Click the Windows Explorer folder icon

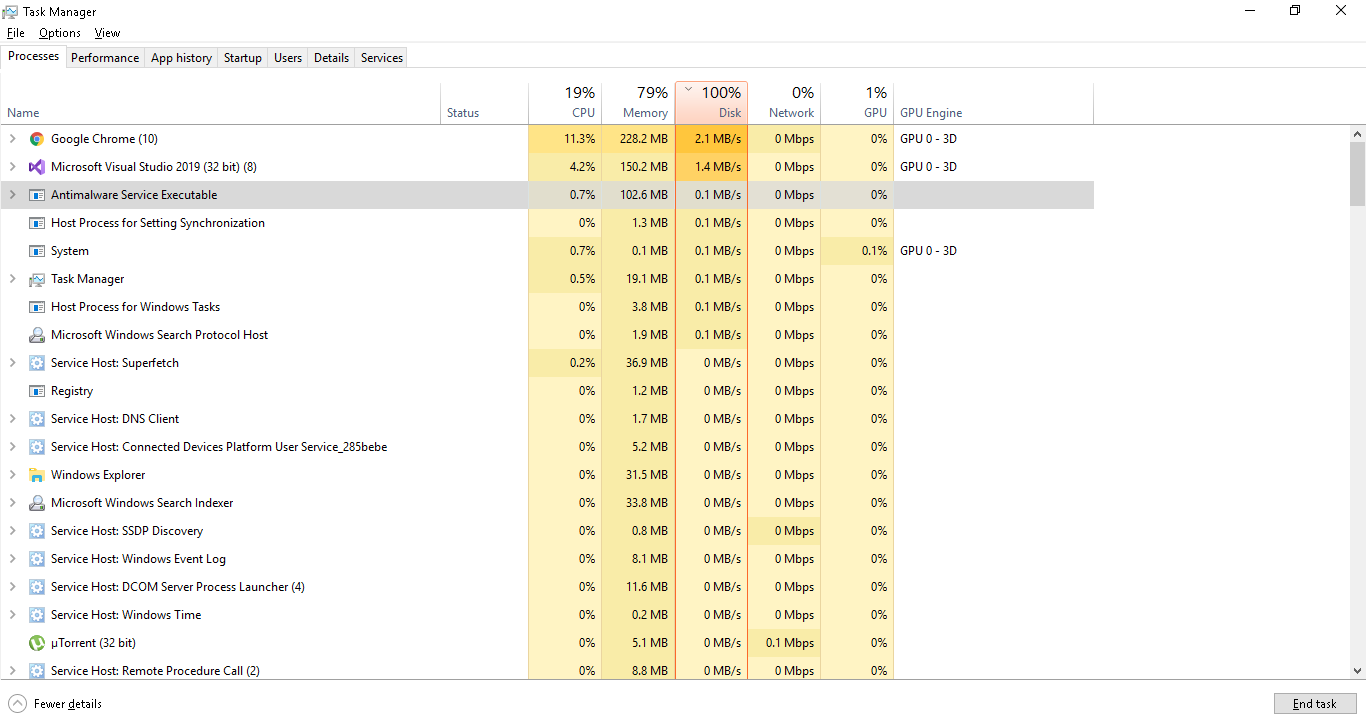[37, 475]
